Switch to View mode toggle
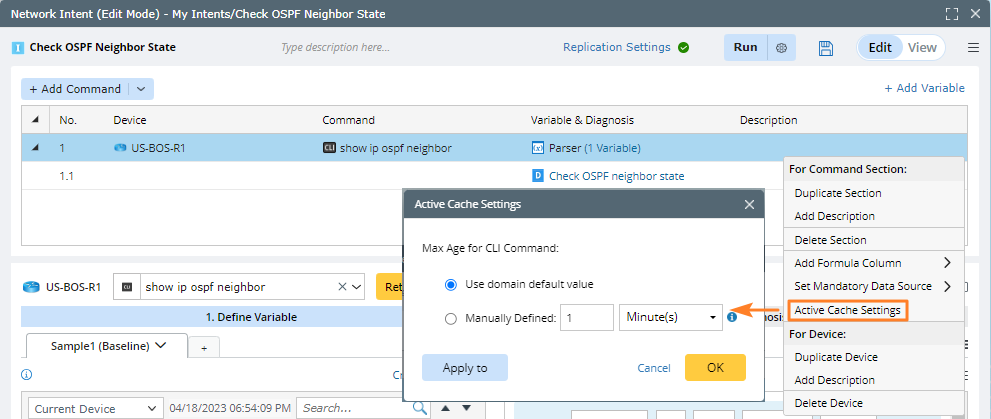The image size is (991, 419). 922,48
